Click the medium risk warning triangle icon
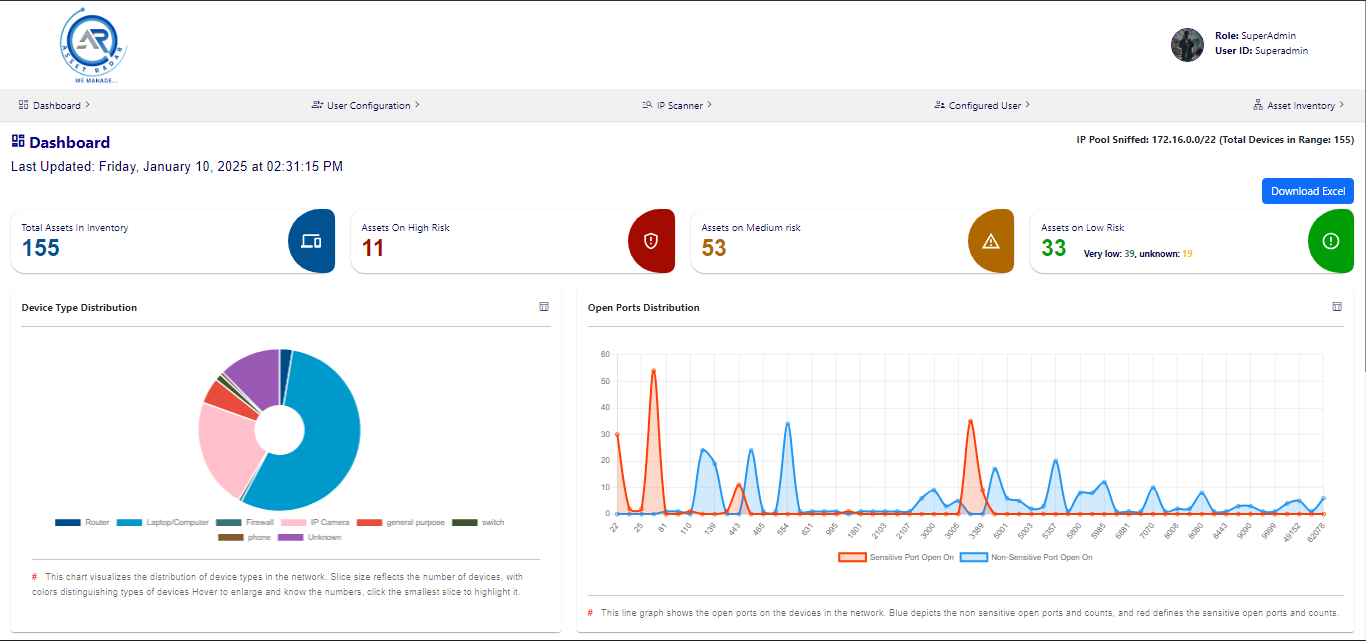This screenshot has width=1366, height=641. pos(991,241)
